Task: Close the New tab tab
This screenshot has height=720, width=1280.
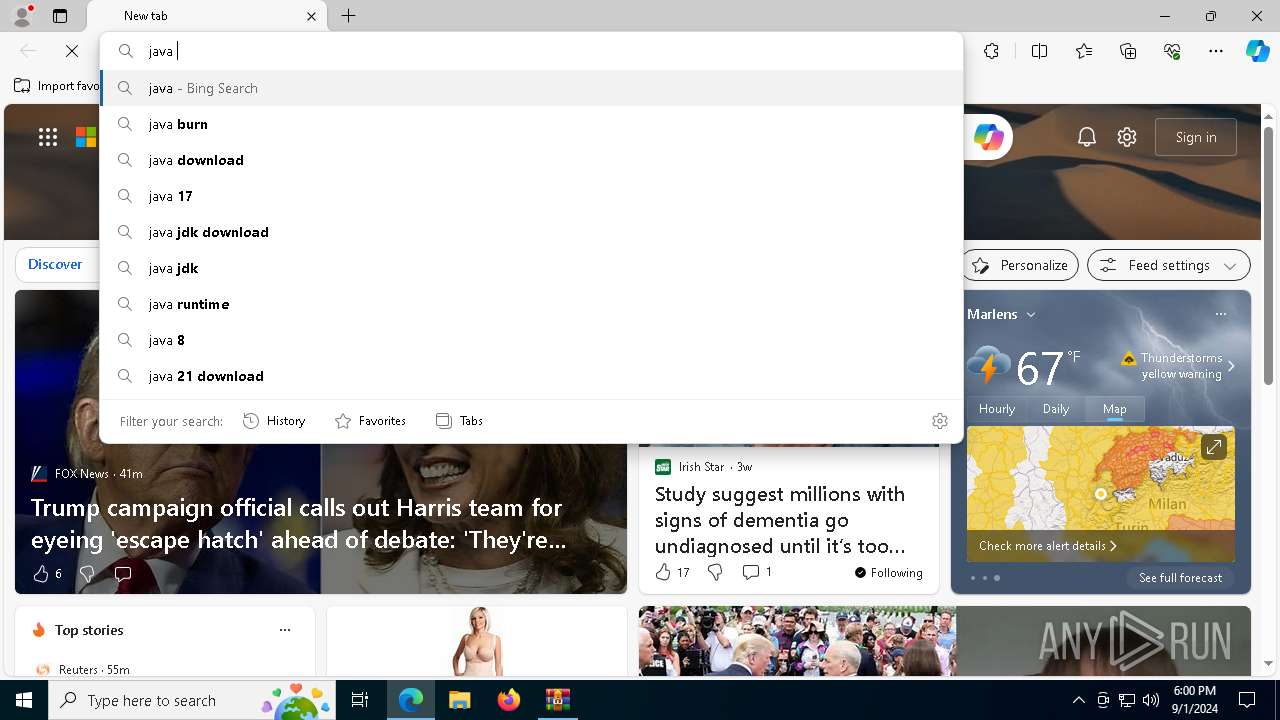Action: (311, 16)
